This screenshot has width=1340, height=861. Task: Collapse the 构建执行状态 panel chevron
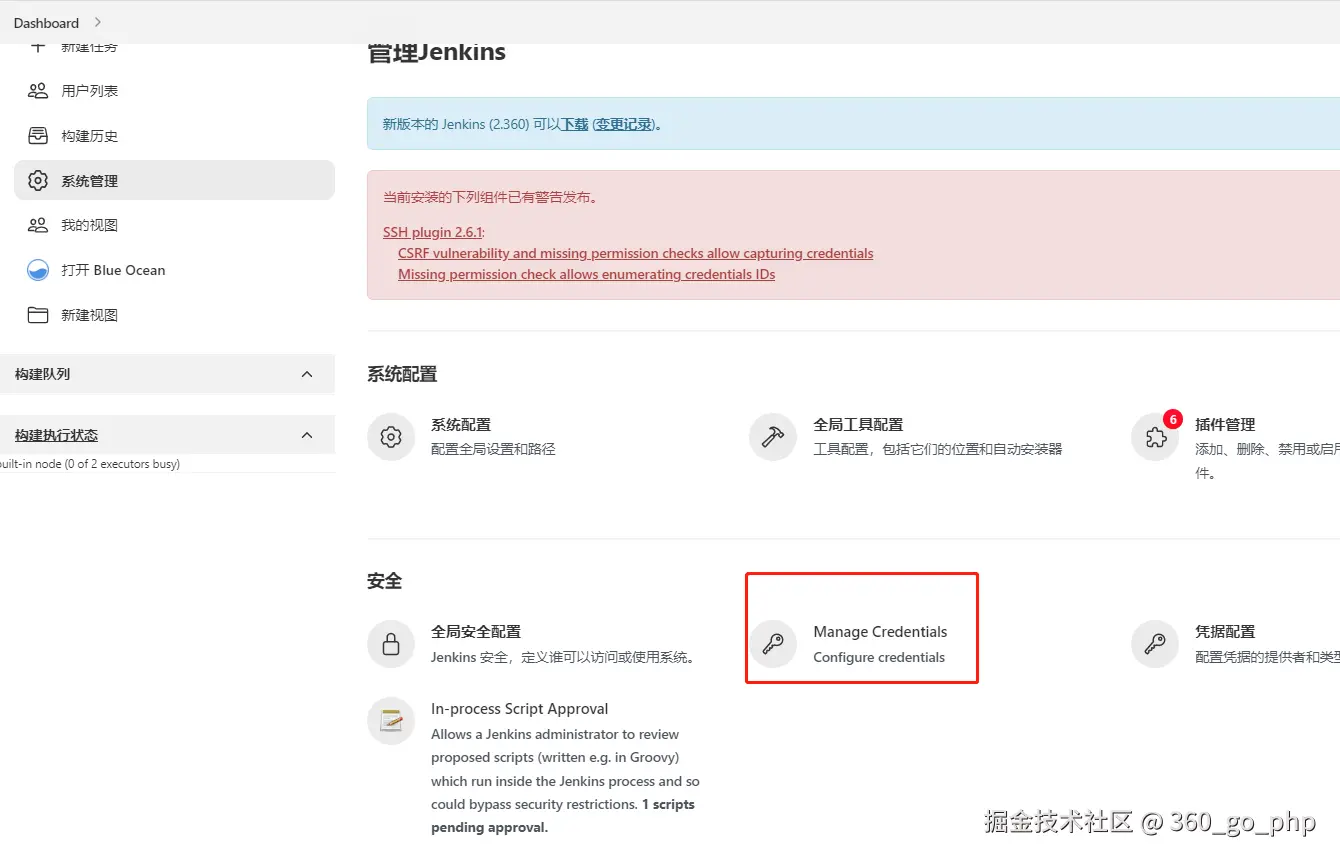(307, 435)
